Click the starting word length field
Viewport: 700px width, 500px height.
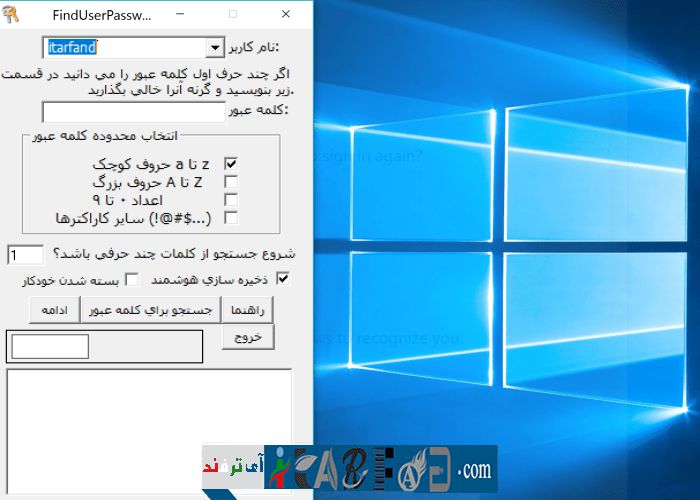tap(25, 255)
